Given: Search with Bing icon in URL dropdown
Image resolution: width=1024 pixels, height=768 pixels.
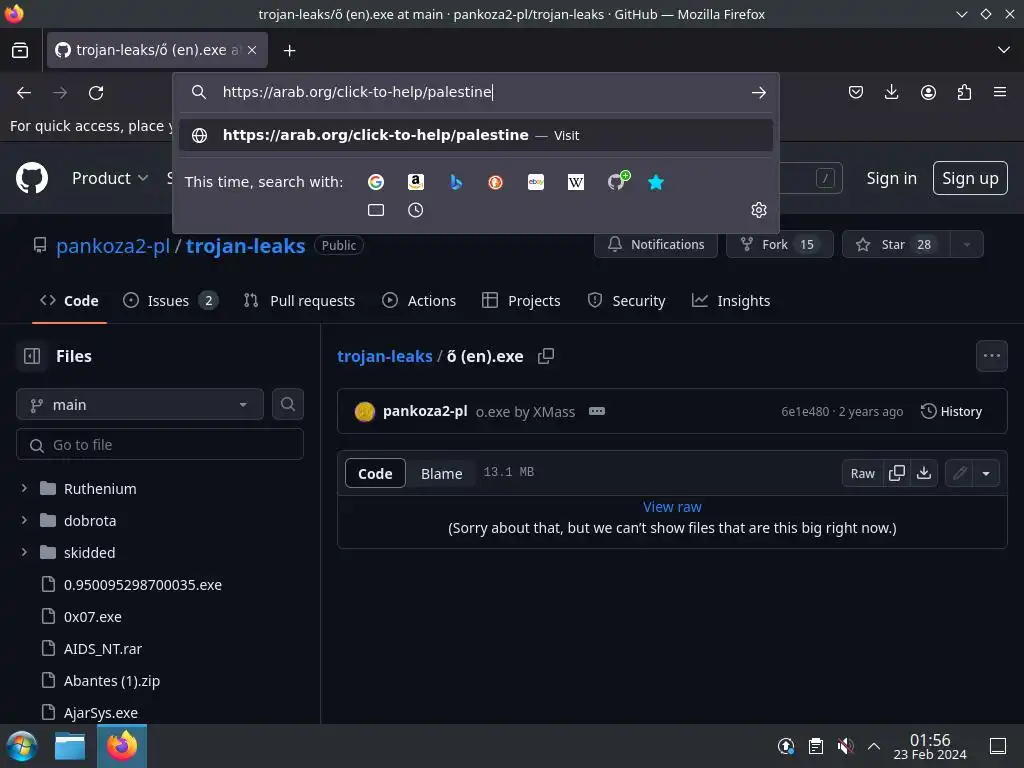Looking at the screenshot, I should coord(456,182).
